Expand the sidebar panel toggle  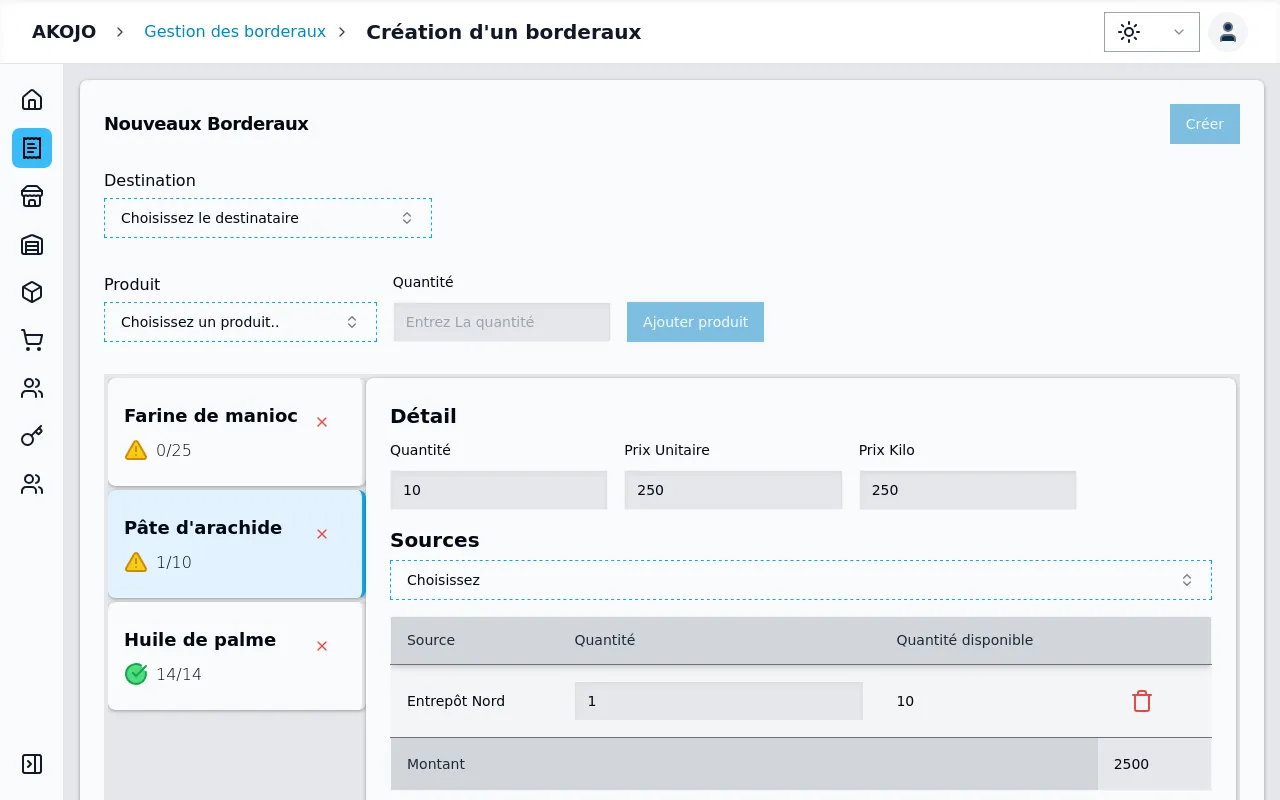32,764
